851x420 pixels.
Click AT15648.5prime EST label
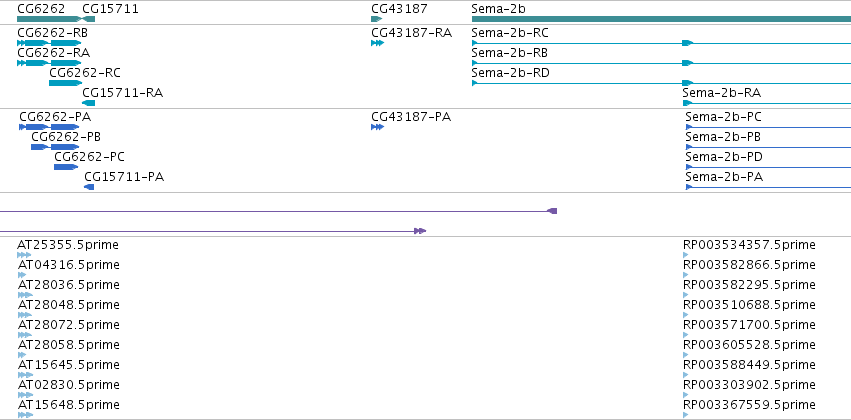pos(69,405)
